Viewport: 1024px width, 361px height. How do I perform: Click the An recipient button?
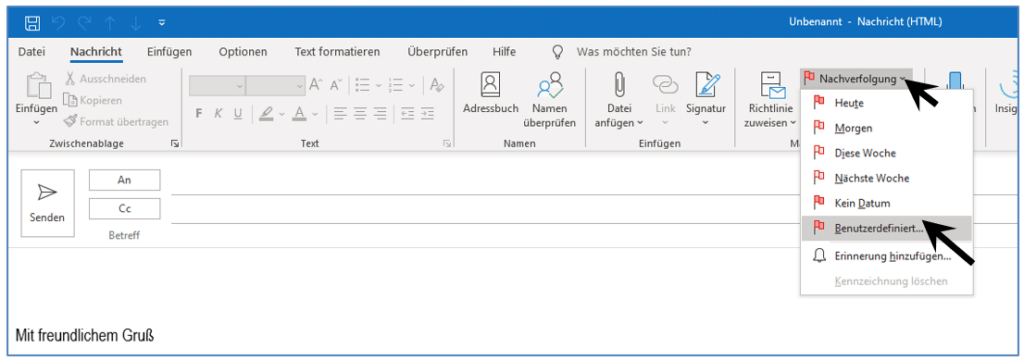point(124,180)
